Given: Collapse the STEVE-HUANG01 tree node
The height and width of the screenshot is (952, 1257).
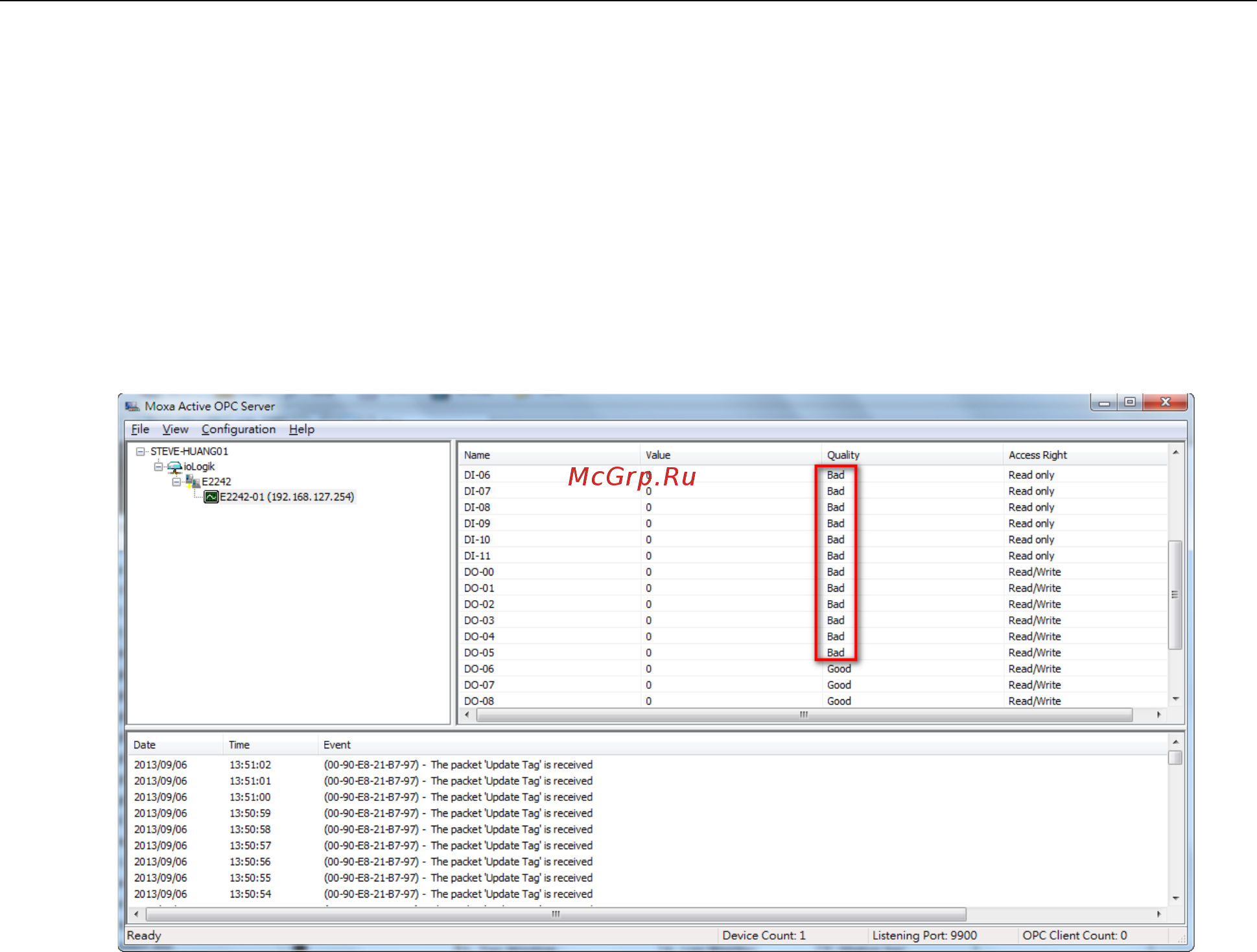Looking at the screenshot, I should pyautogui.click(x=140, y=451).
